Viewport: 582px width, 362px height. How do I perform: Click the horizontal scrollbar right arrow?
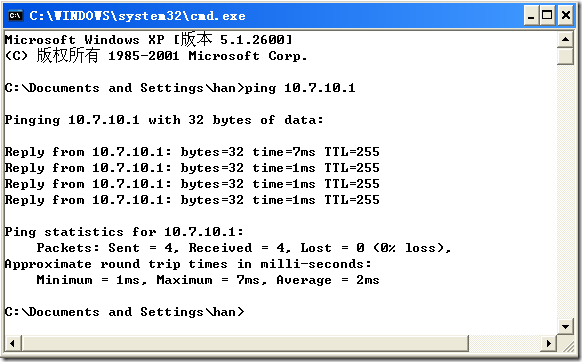point(549,343)
